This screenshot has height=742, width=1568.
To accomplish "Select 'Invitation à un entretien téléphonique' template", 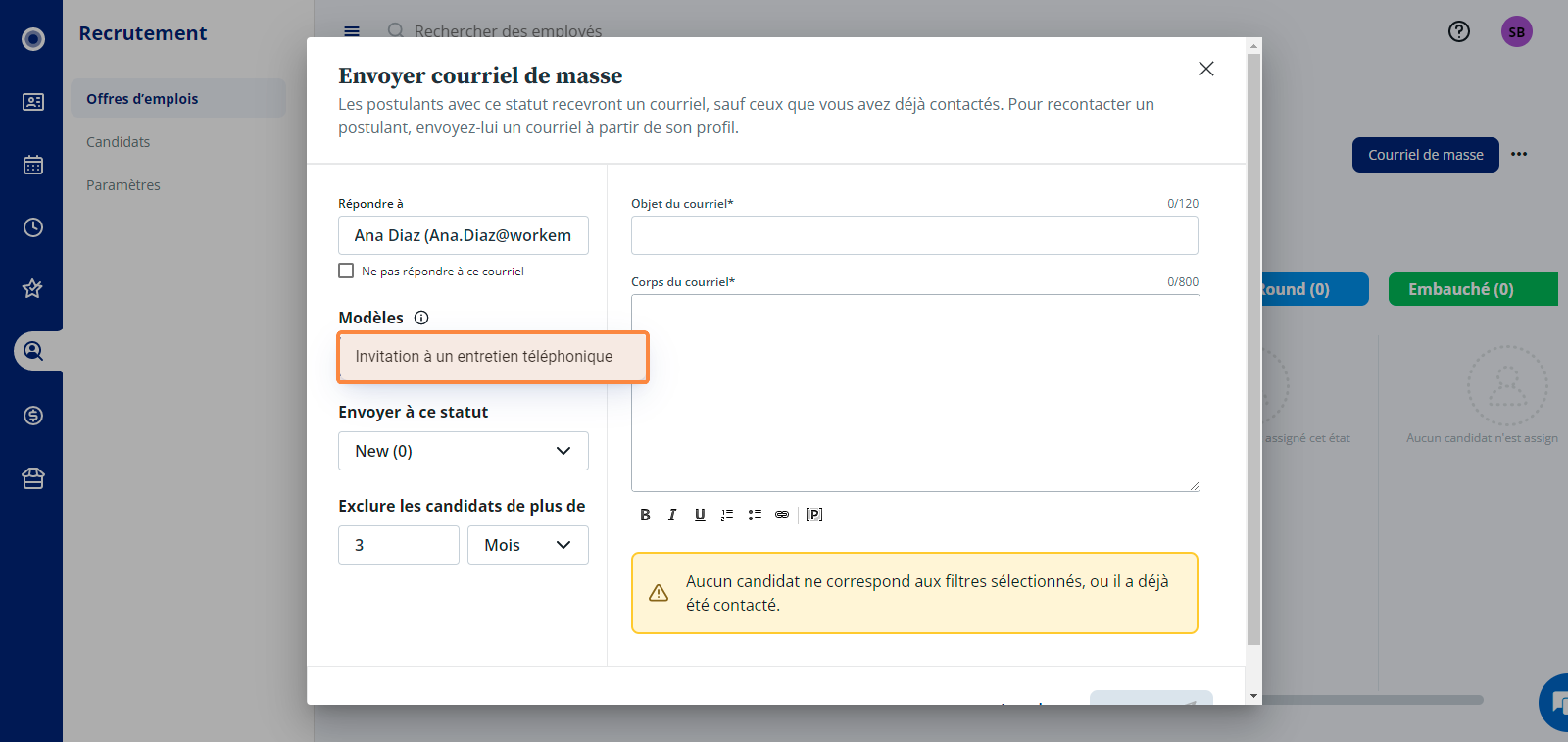I will (x=492, y=357).
